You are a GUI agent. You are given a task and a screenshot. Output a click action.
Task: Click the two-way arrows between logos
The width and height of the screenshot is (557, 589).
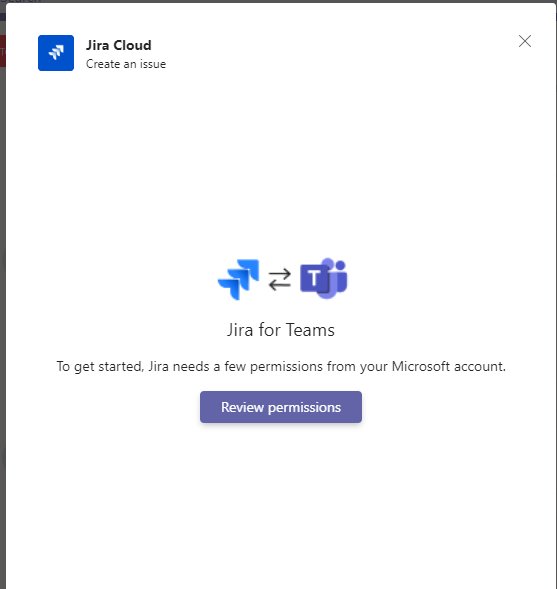280,279
